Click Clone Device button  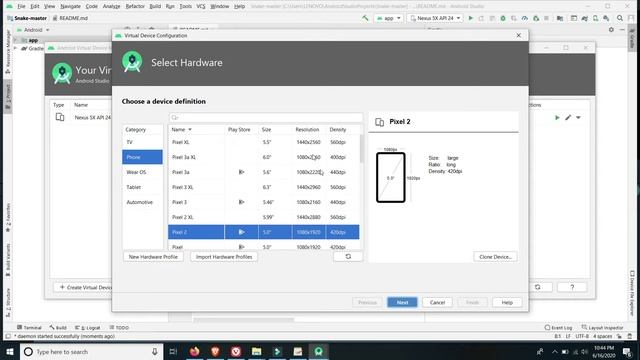click(x=495, y=257)
